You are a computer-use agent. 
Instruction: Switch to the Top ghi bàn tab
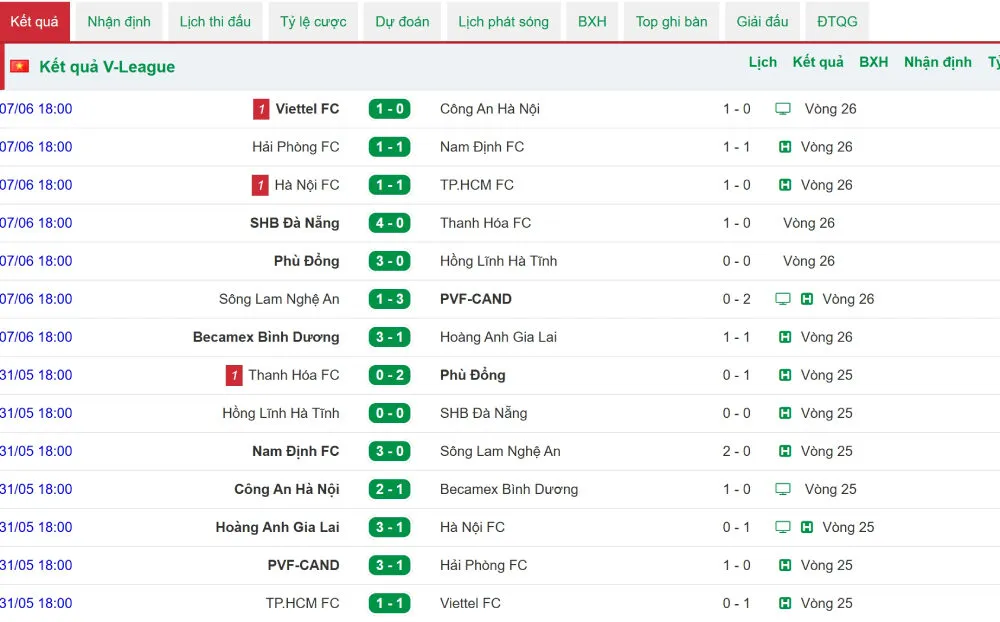pyautogui.click(x=672, y=22)
